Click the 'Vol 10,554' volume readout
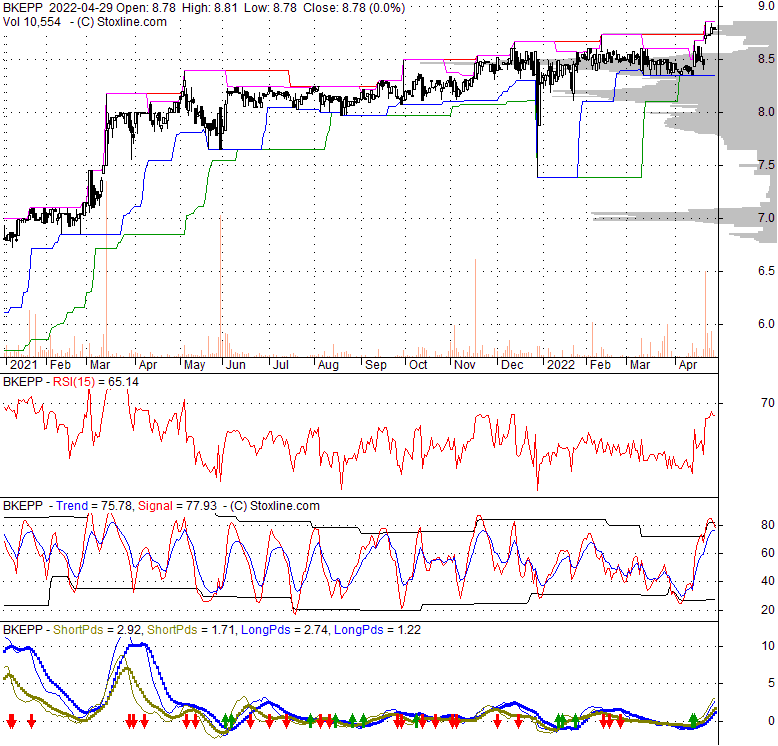Image resolution: width=778 pixels, height=746 pixels. (x=32, y=22)
